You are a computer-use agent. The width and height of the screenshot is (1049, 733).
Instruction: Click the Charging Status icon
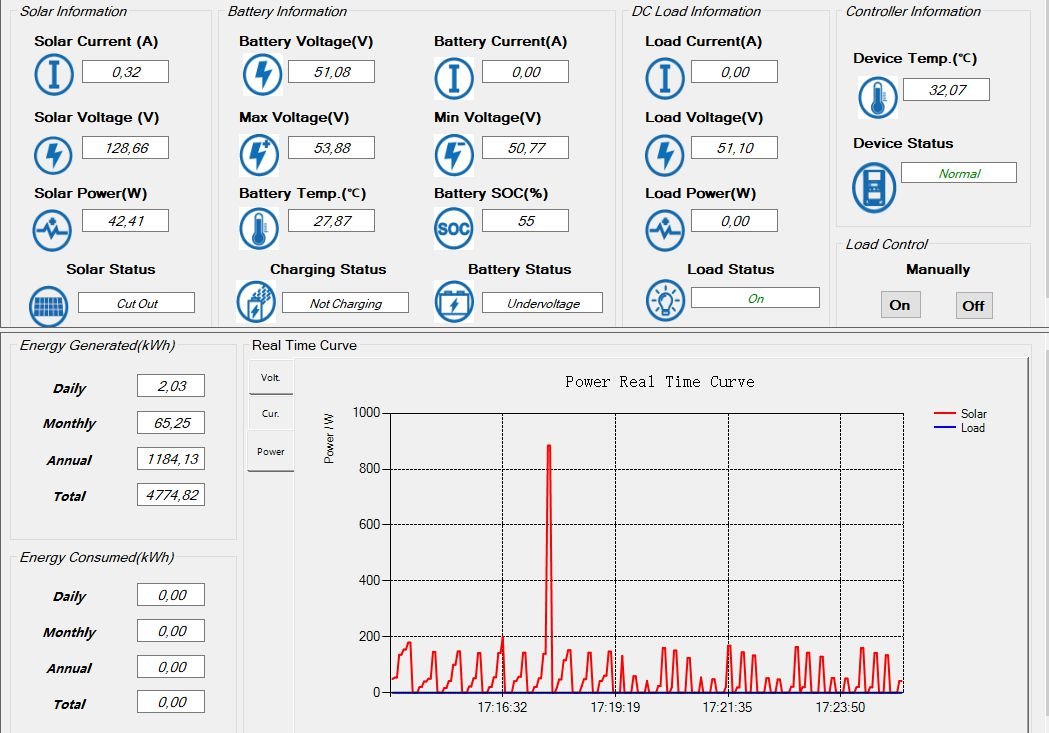click(x=256, y=301)
